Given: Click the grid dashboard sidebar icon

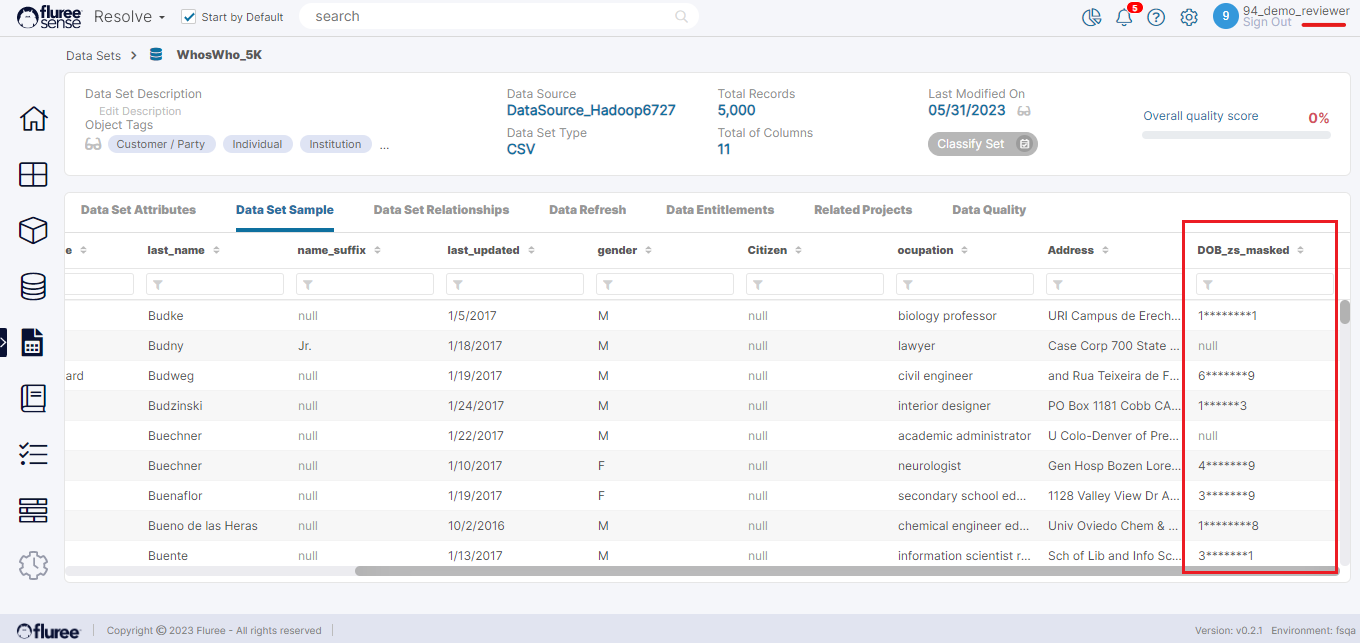Looking at the screenshot, I should (33, 175).
